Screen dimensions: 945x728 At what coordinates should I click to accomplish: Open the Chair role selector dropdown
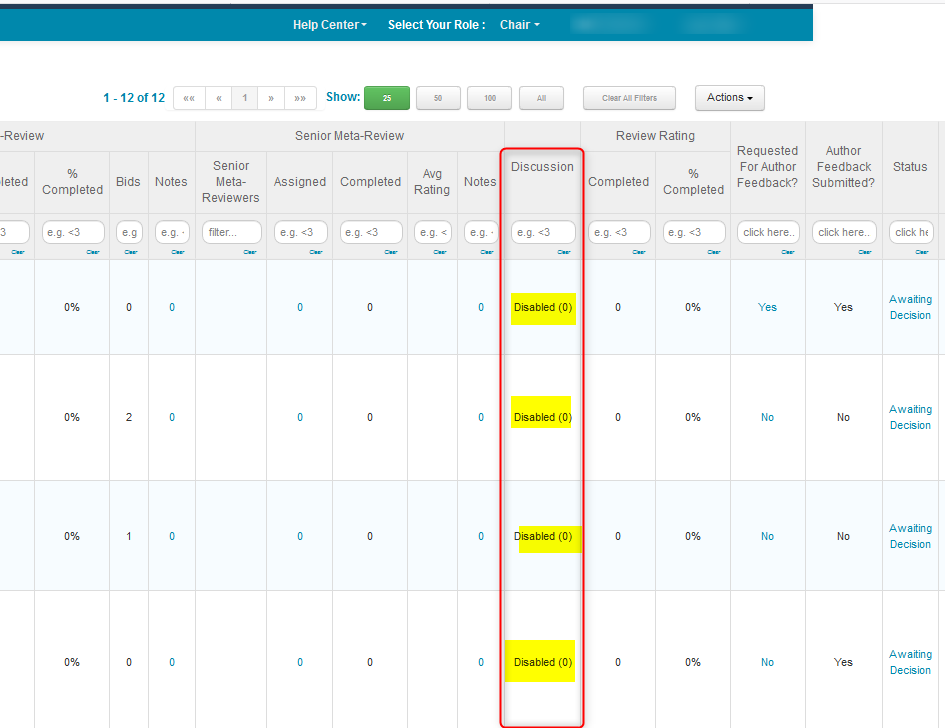(520, 25)
